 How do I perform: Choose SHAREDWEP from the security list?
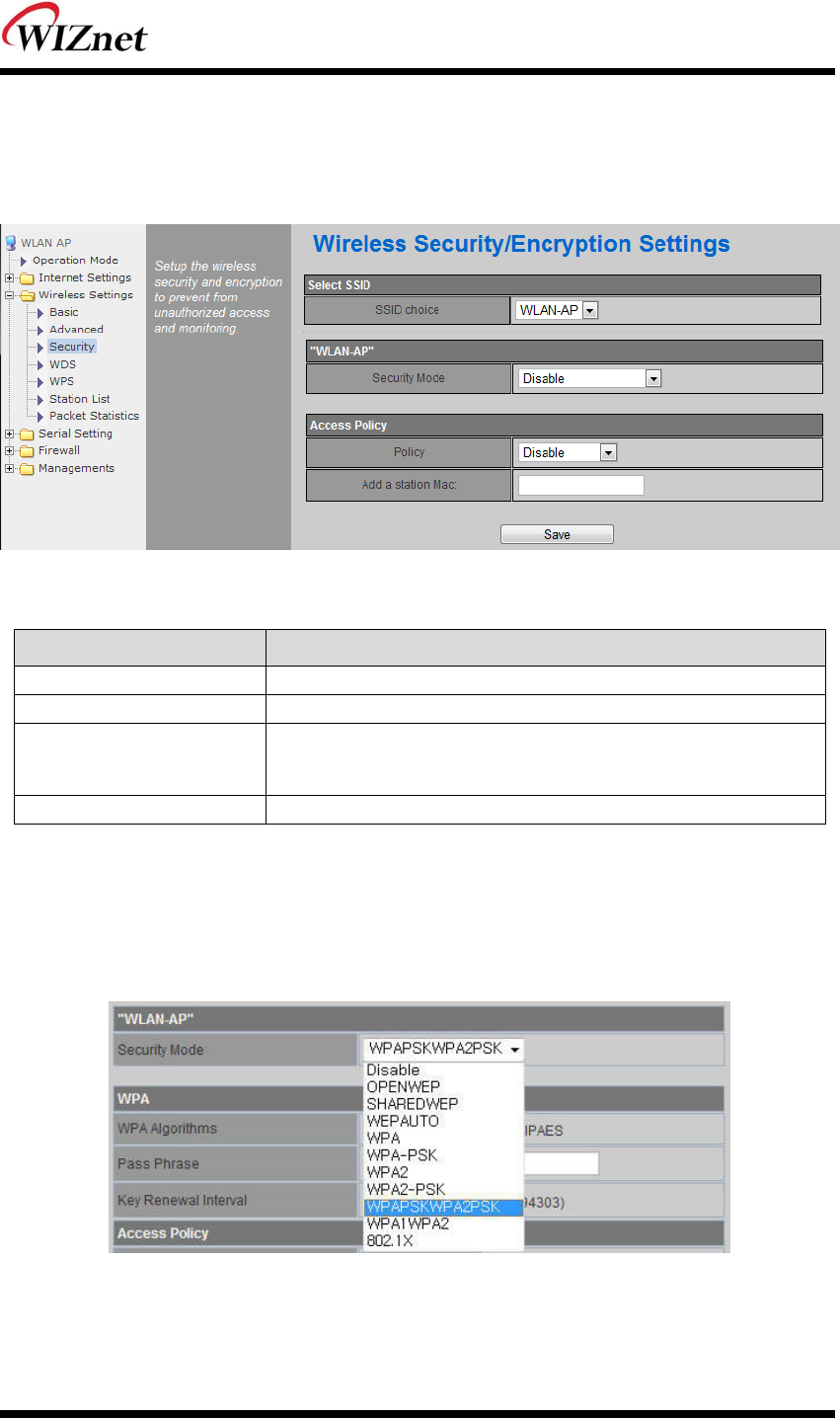(443, 1104)
